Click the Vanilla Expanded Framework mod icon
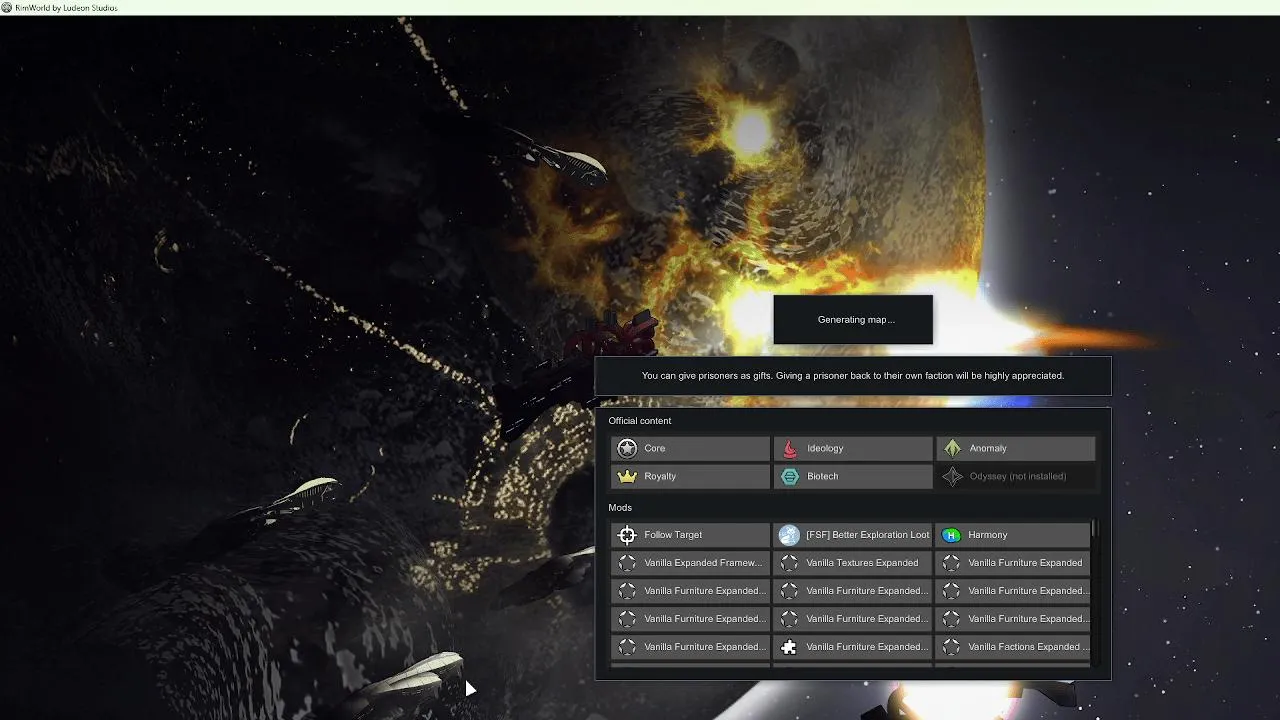This screenshot has height=720, width=1280. [627, 563]
